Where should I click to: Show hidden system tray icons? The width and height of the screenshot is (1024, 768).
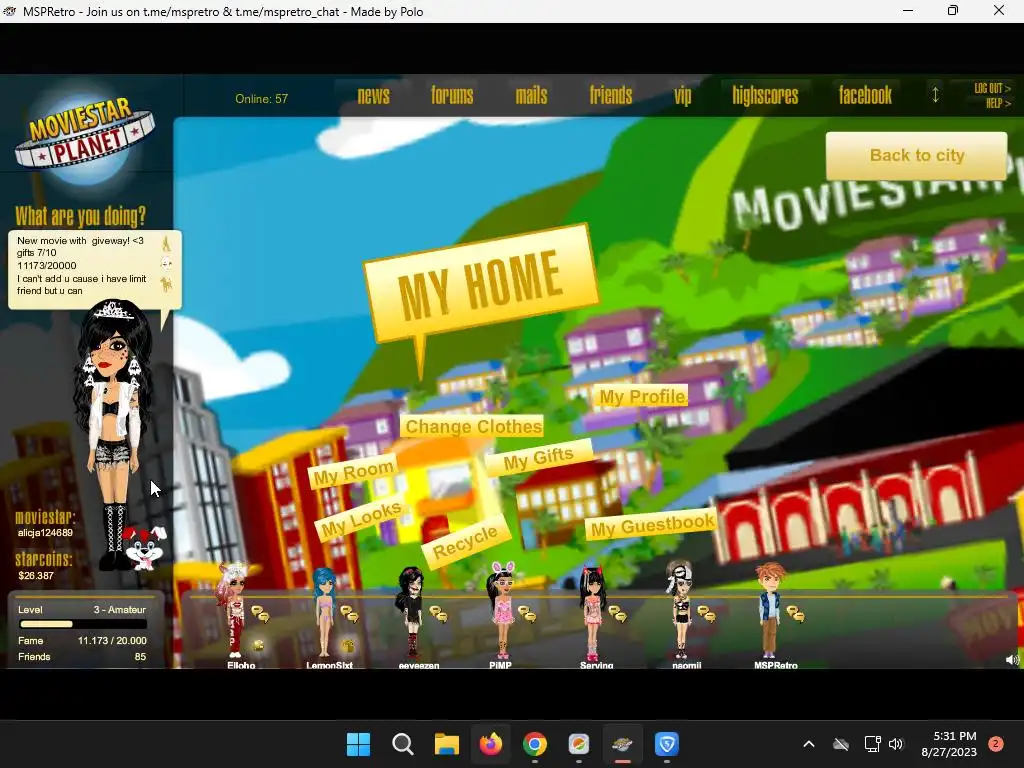[x=808, y=744]
